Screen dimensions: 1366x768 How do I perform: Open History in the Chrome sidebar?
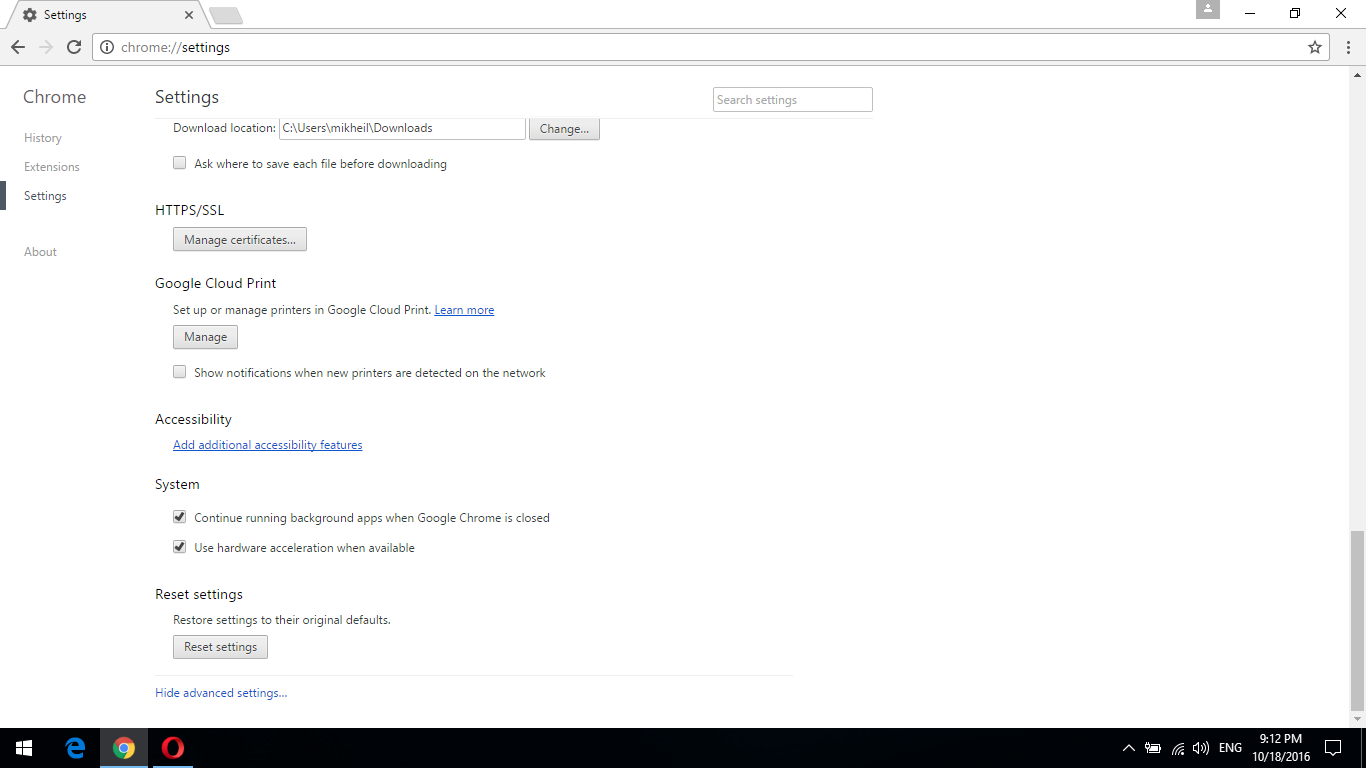click(43, 138)
